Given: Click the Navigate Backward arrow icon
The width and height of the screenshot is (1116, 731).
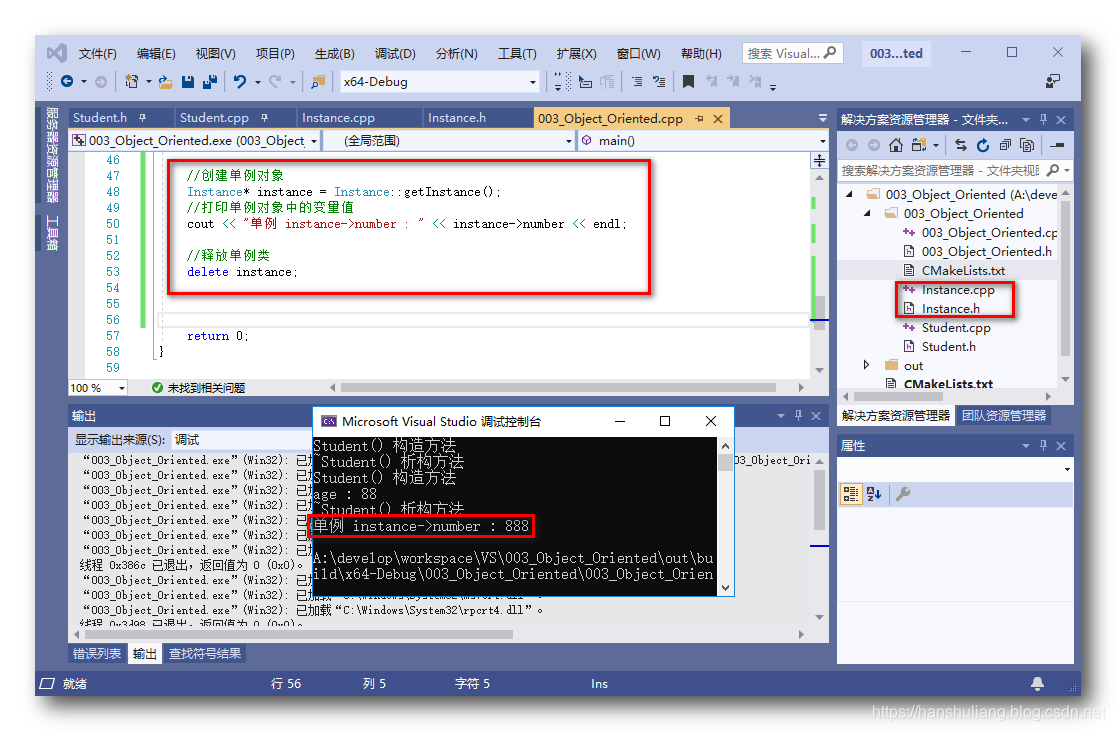Looking at the screenshot, I should pos(67,82).
